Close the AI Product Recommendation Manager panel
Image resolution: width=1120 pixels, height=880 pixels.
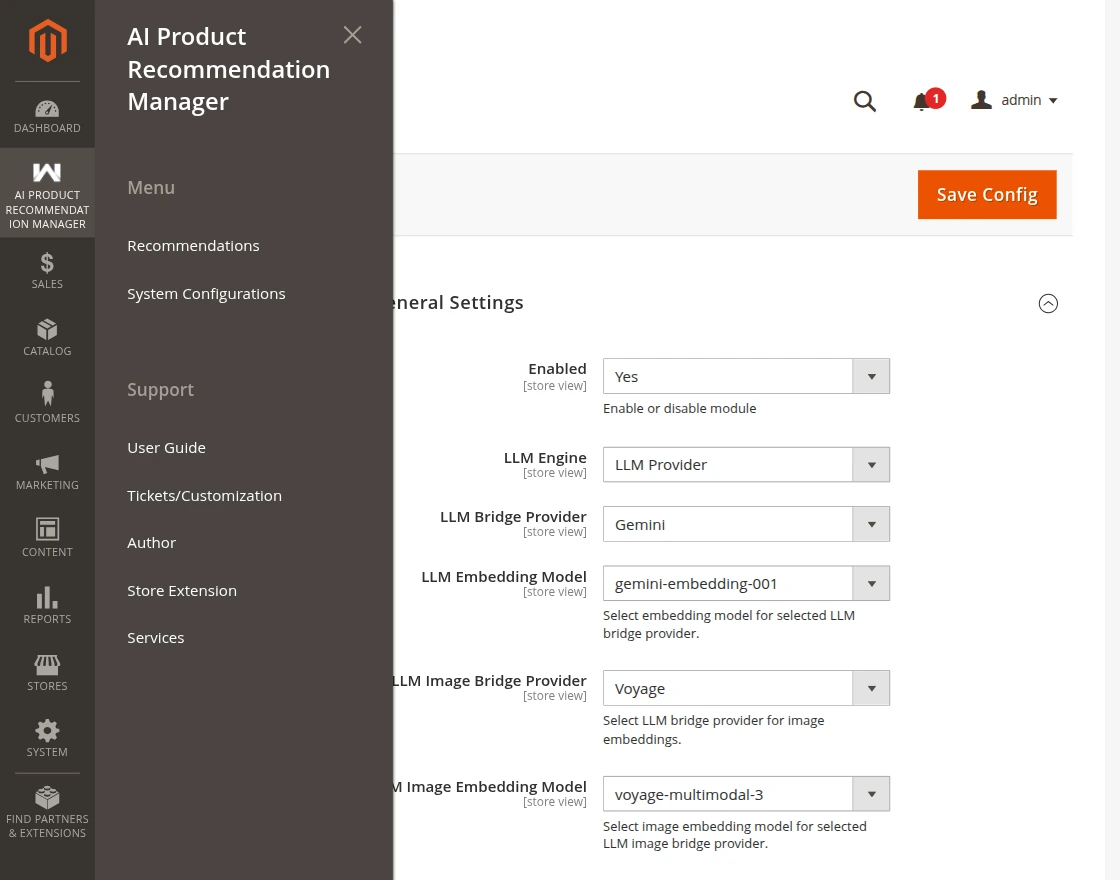pos(352,35)
